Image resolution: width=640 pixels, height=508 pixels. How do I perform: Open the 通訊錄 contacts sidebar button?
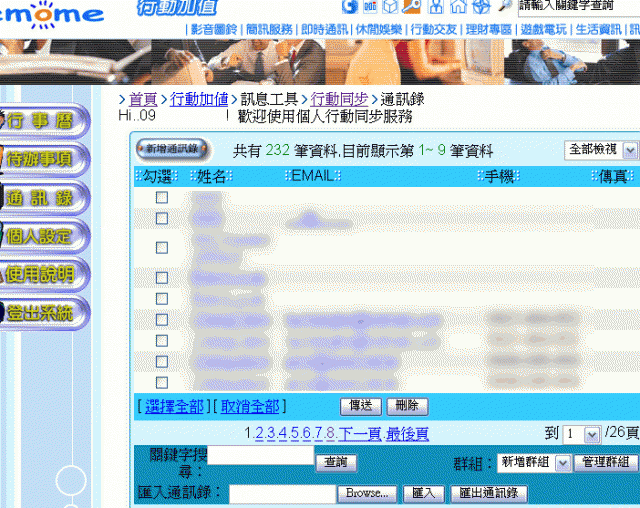[x=44, y=198]
